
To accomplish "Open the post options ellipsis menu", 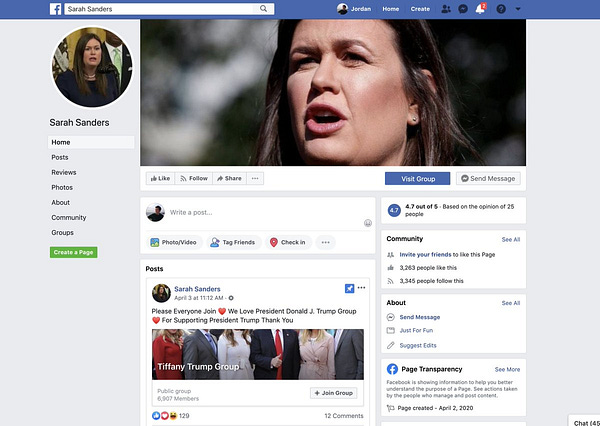I will 361,288.
